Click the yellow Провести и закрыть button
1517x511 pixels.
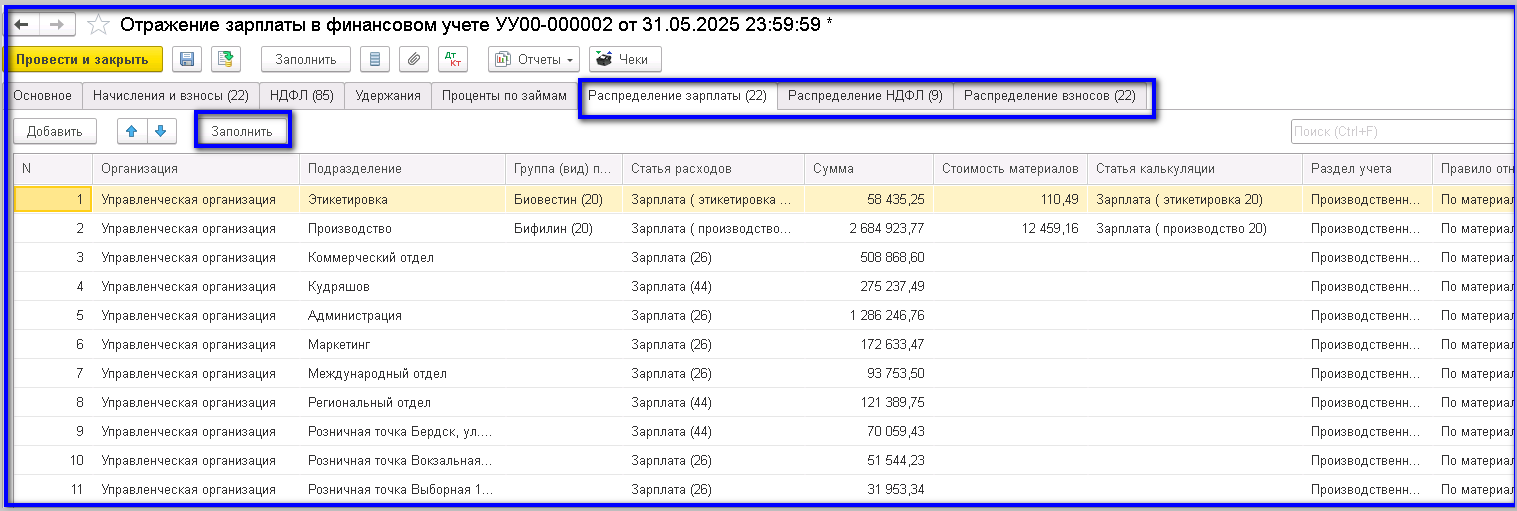(x=82, y=60)
